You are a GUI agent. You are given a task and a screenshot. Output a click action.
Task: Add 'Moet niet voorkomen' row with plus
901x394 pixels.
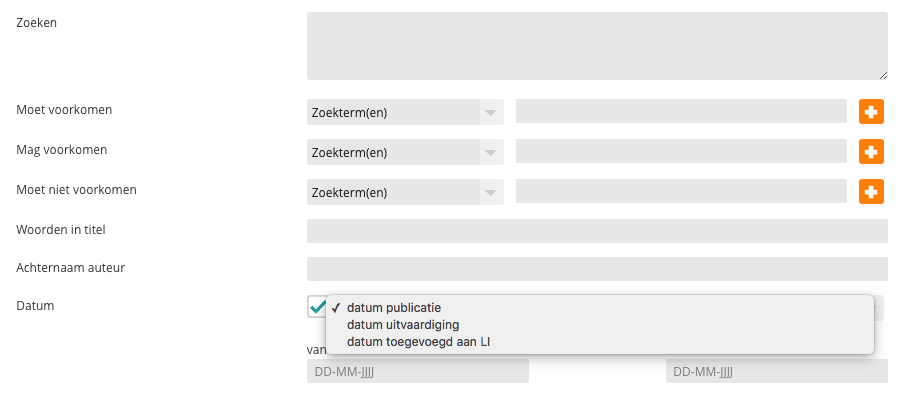[871, 192]
